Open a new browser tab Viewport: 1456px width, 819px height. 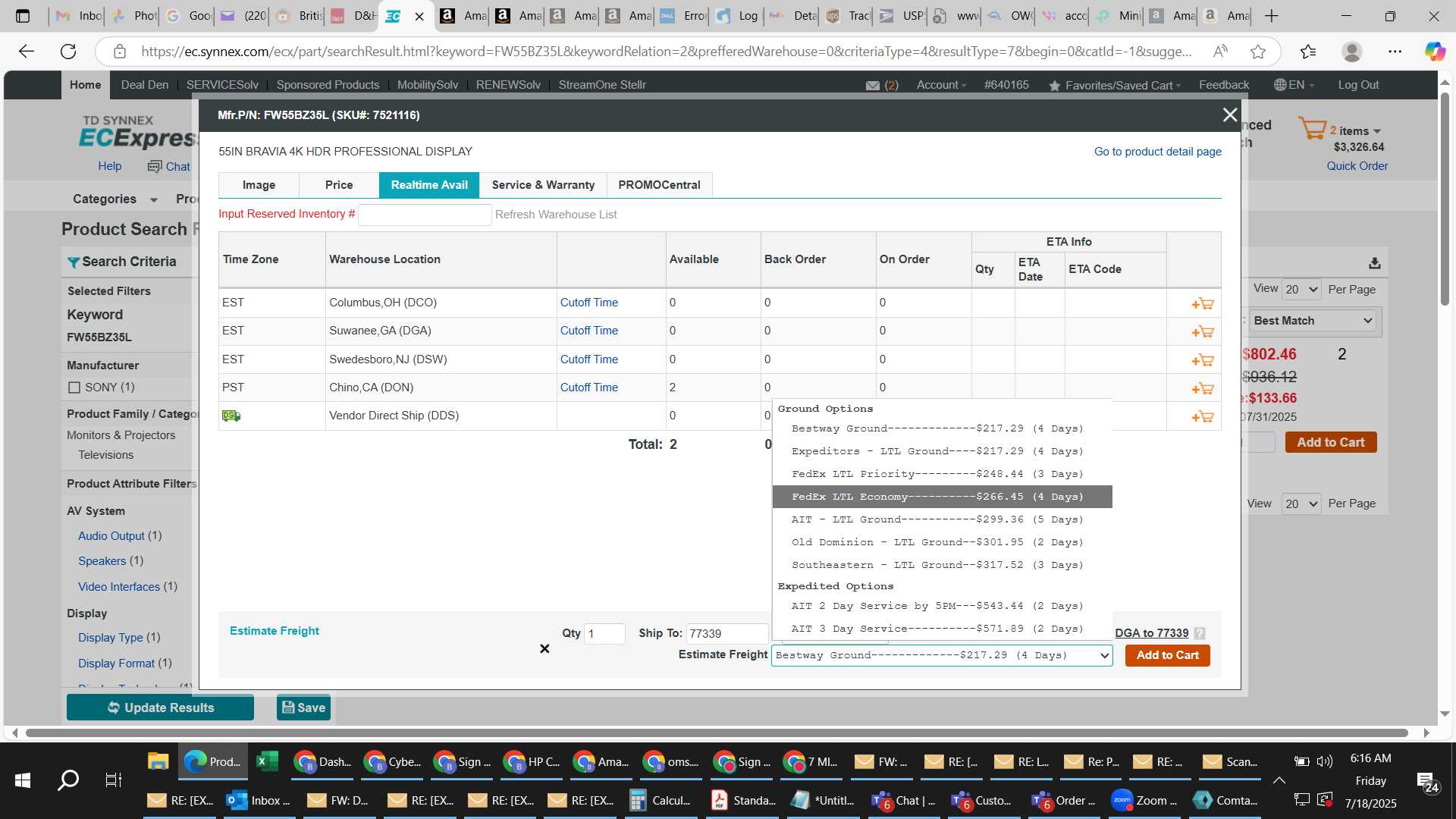tap(1272, 16)
